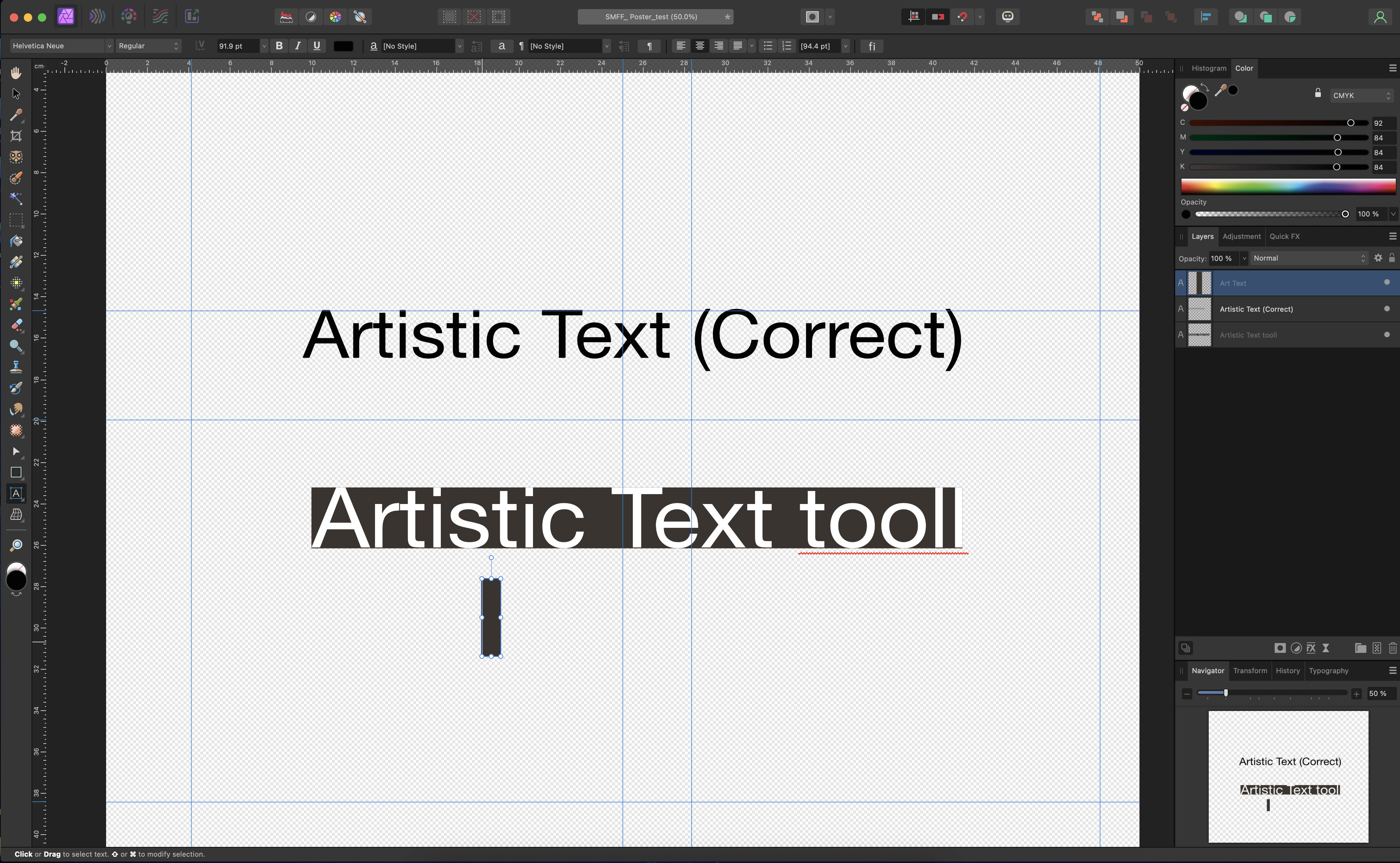Select the View (hand) tool
The width and height of the screenshot is (1400, 863).
click(16, 73)
